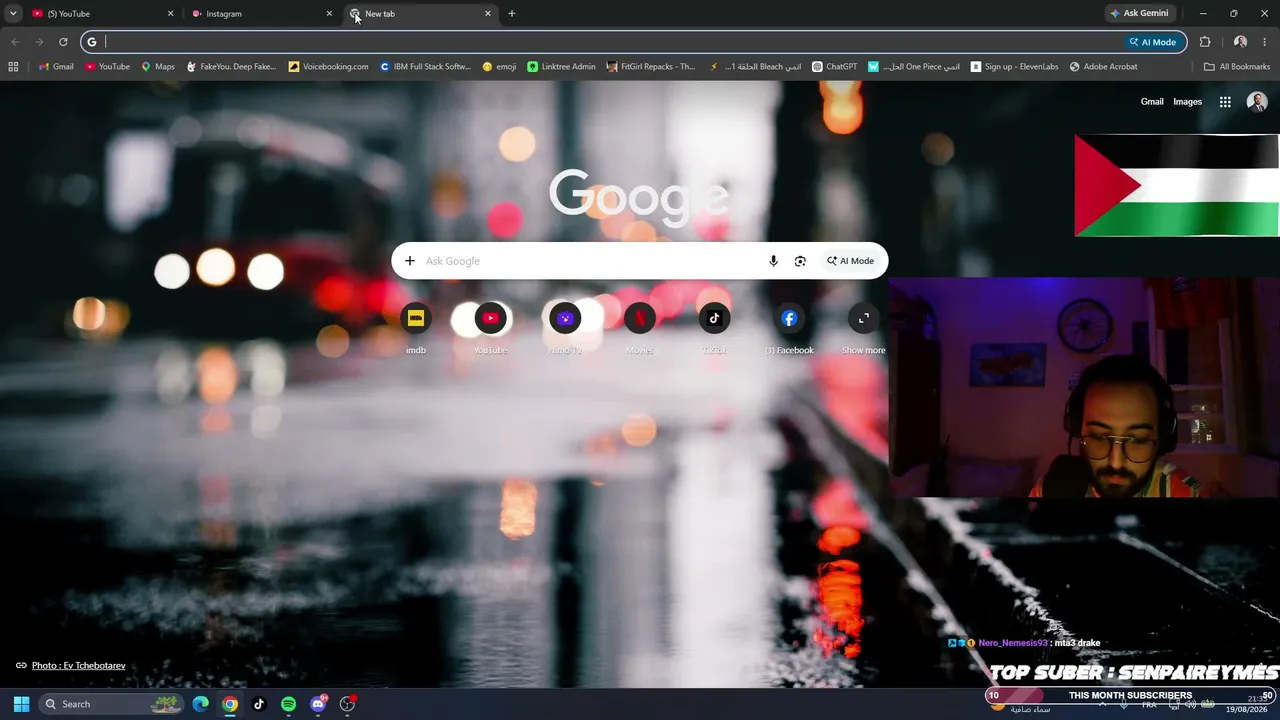Switch to the (5) YouTube tab
This screenshot has height=720, width=1280.
pos(102,14)
